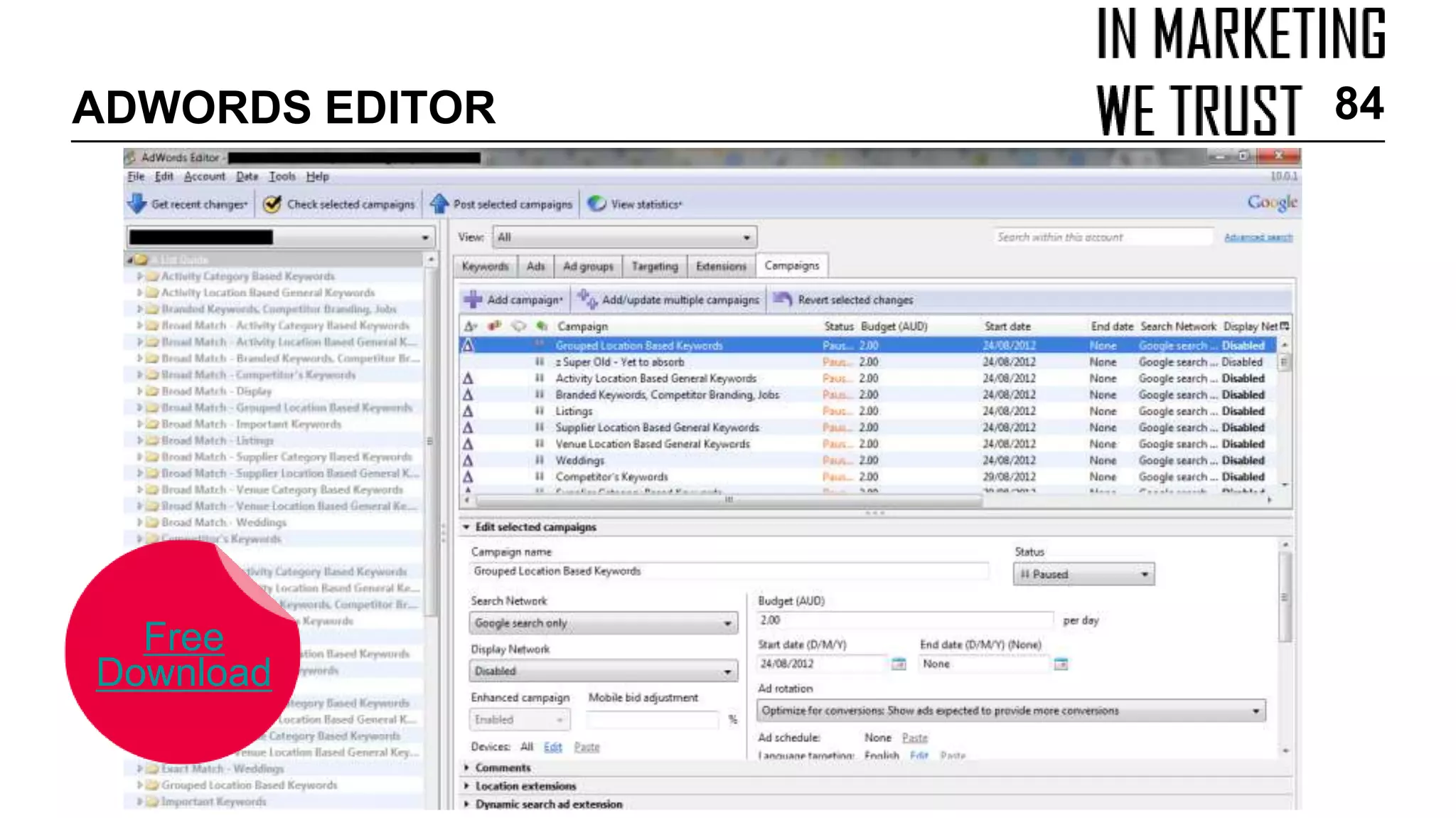Image resolution: width=1456 pixels, height=818 pixels.
Task: Select Broad Match - Listings tree item
Action: [218, 440]
